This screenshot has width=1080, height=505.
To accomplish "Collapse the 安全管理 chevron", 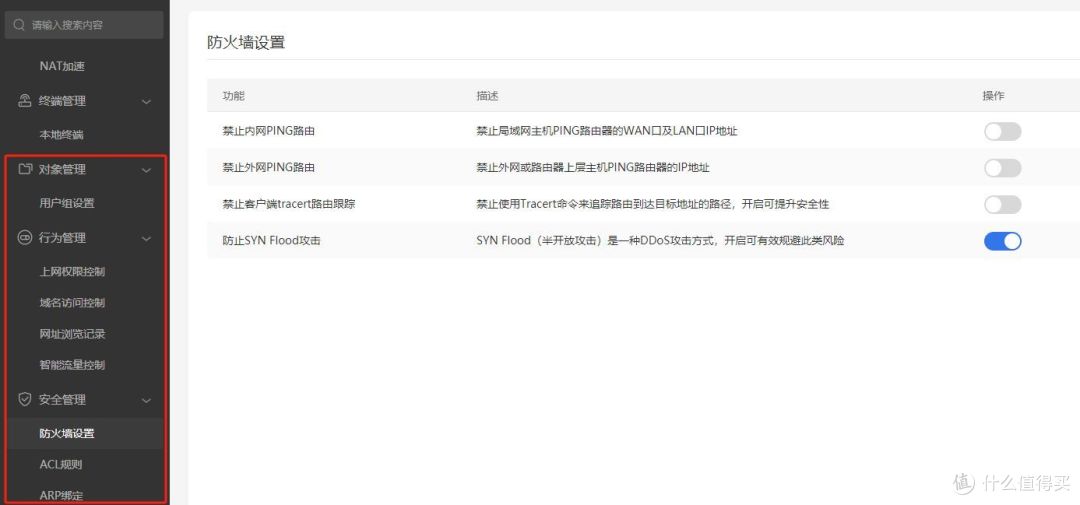I will coord(146,400).
